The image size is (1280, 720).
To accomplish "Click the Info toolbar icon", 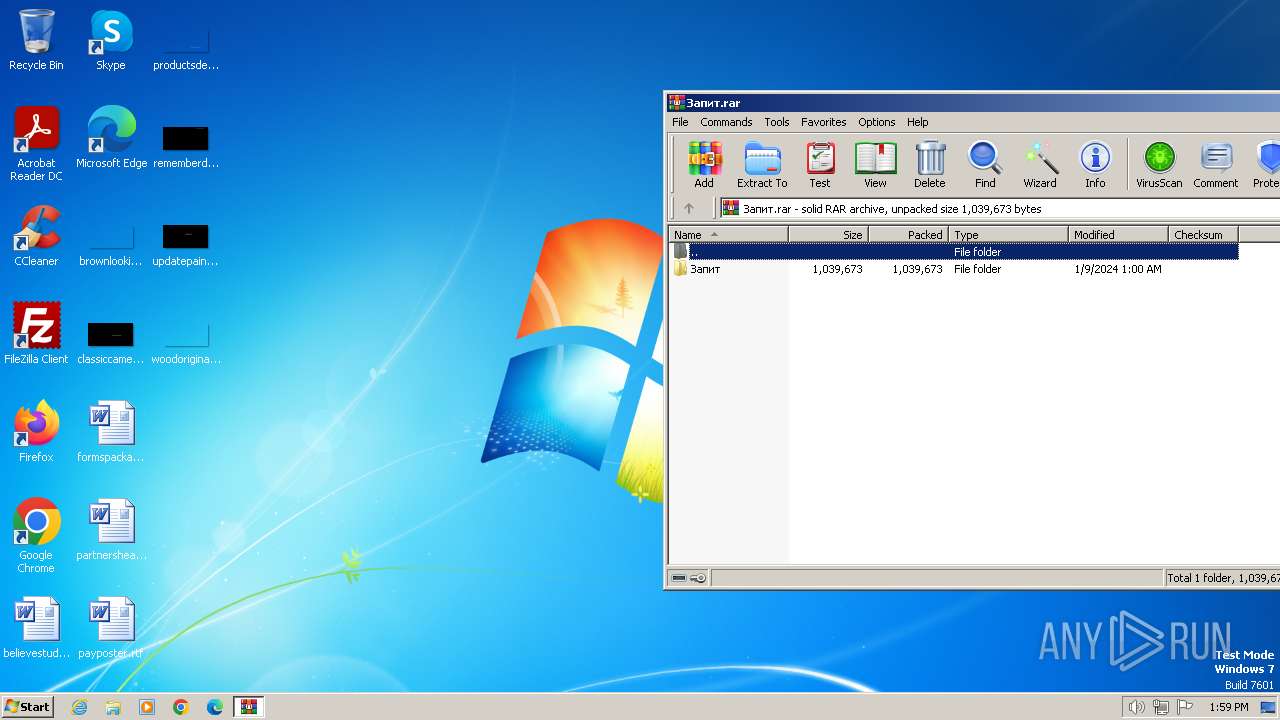I will 1095,165.
